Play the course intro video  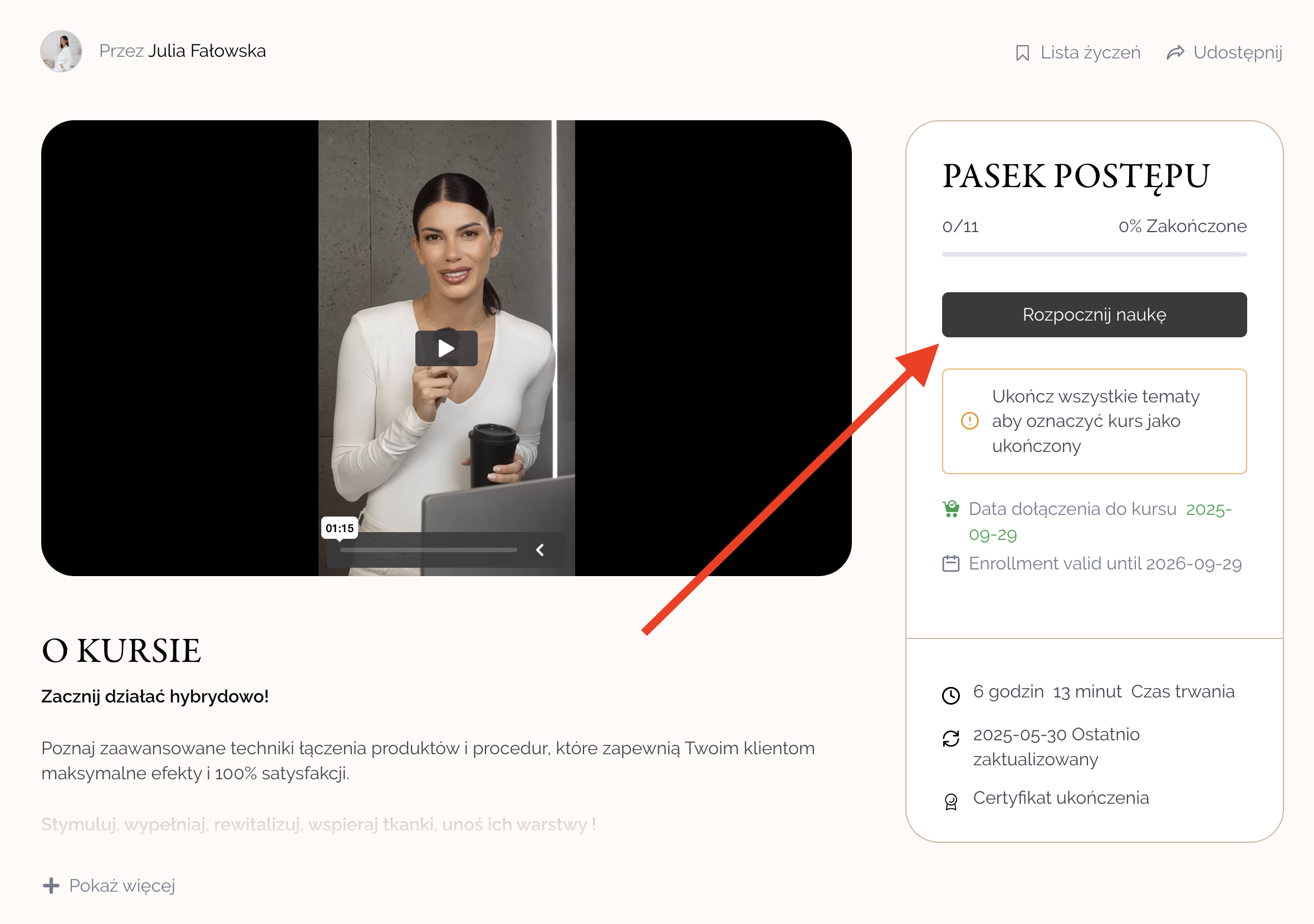(x=446, y=348)
